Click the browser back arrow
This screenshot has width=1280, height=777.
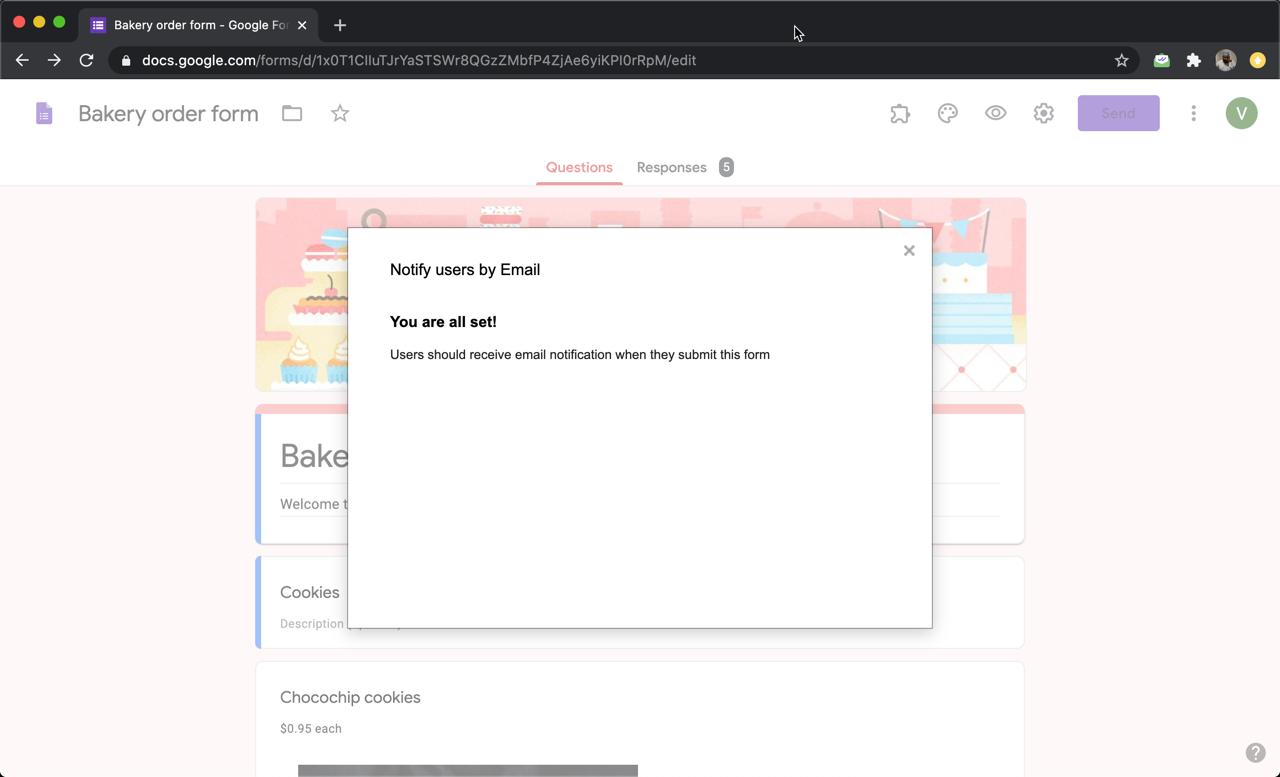pos(22,60)
